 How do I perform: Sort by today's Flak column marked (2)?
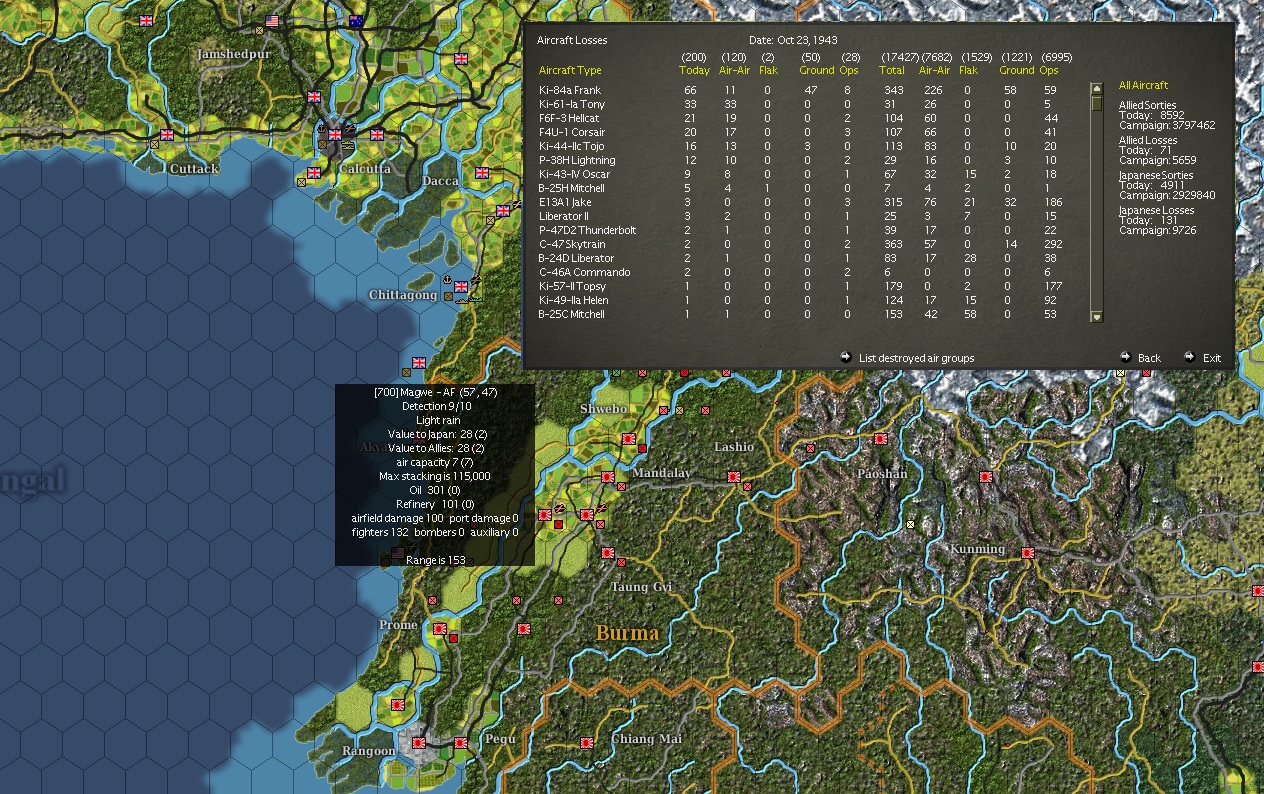[x=768, y=71]
